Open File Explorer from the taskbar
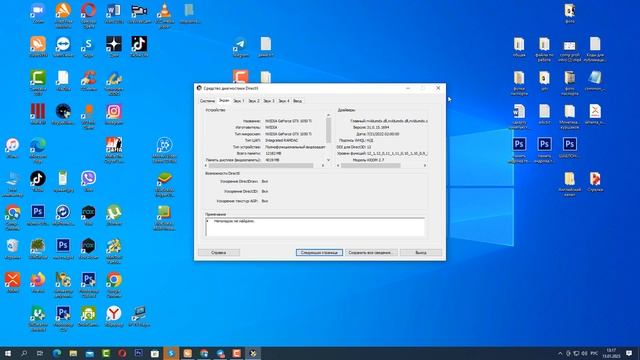 [73, 353]
